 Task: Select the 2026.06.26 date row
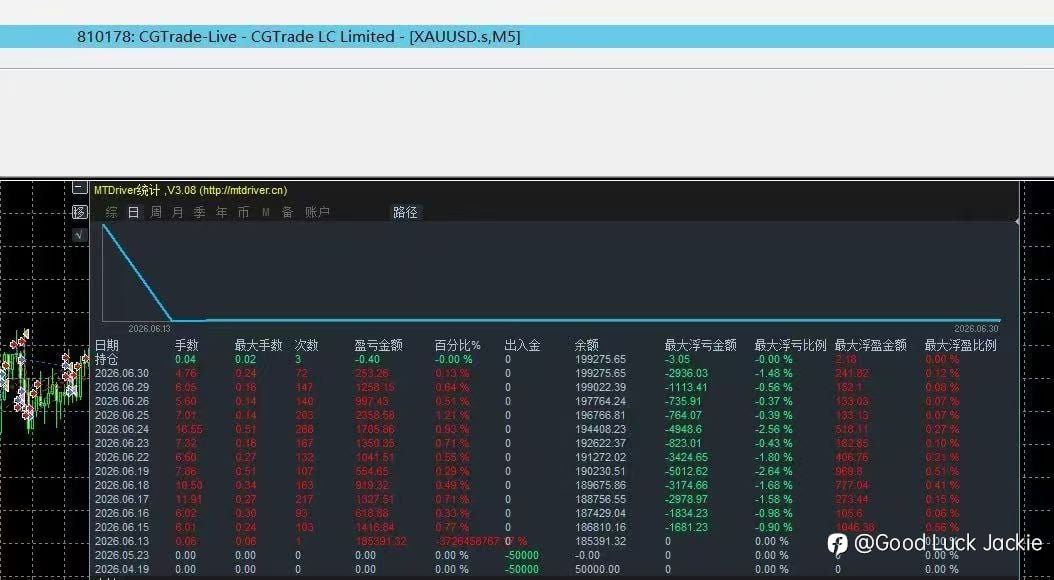point(122,401)
